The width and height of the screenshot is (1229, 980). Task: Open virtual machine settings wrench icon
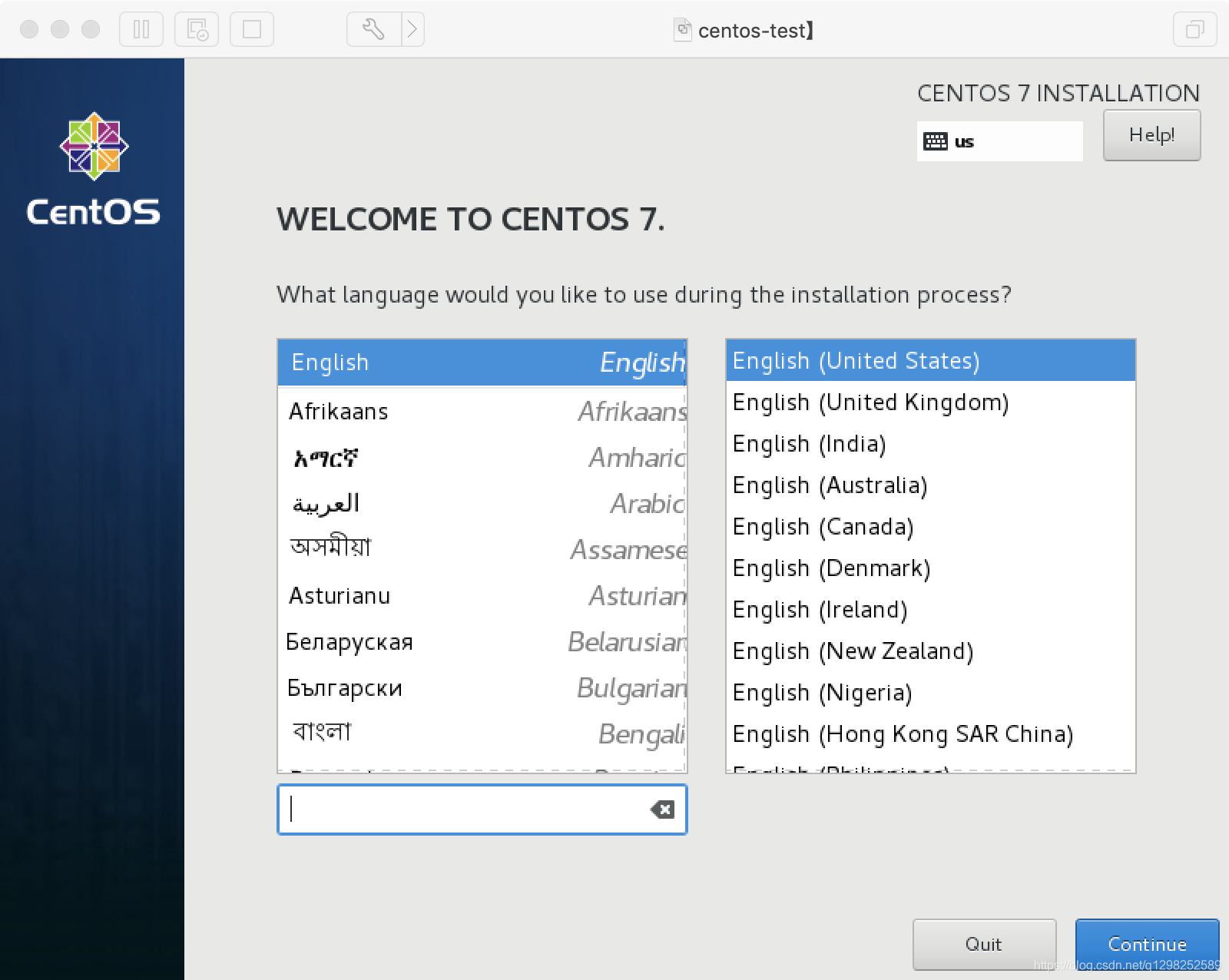[373, 30]
